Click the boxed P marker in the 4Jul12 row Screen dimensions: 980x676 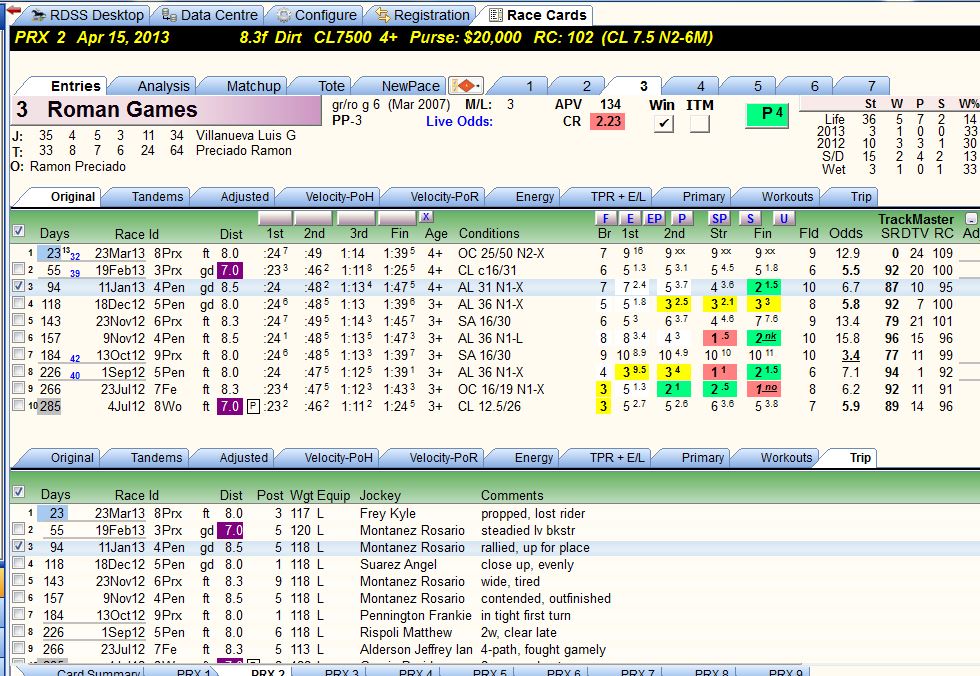click(253, 406)
